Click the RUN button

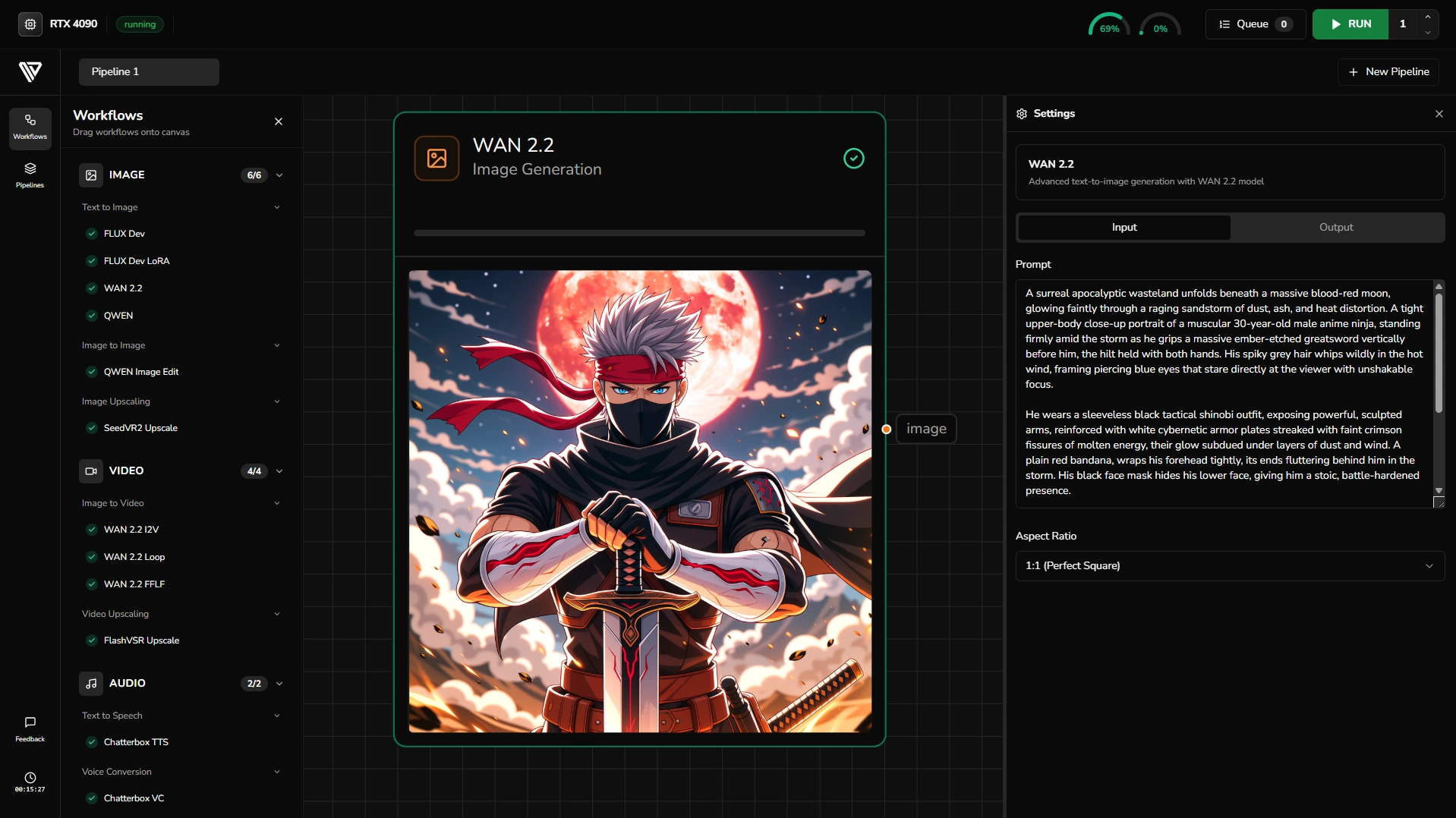tap(1350, 24)
